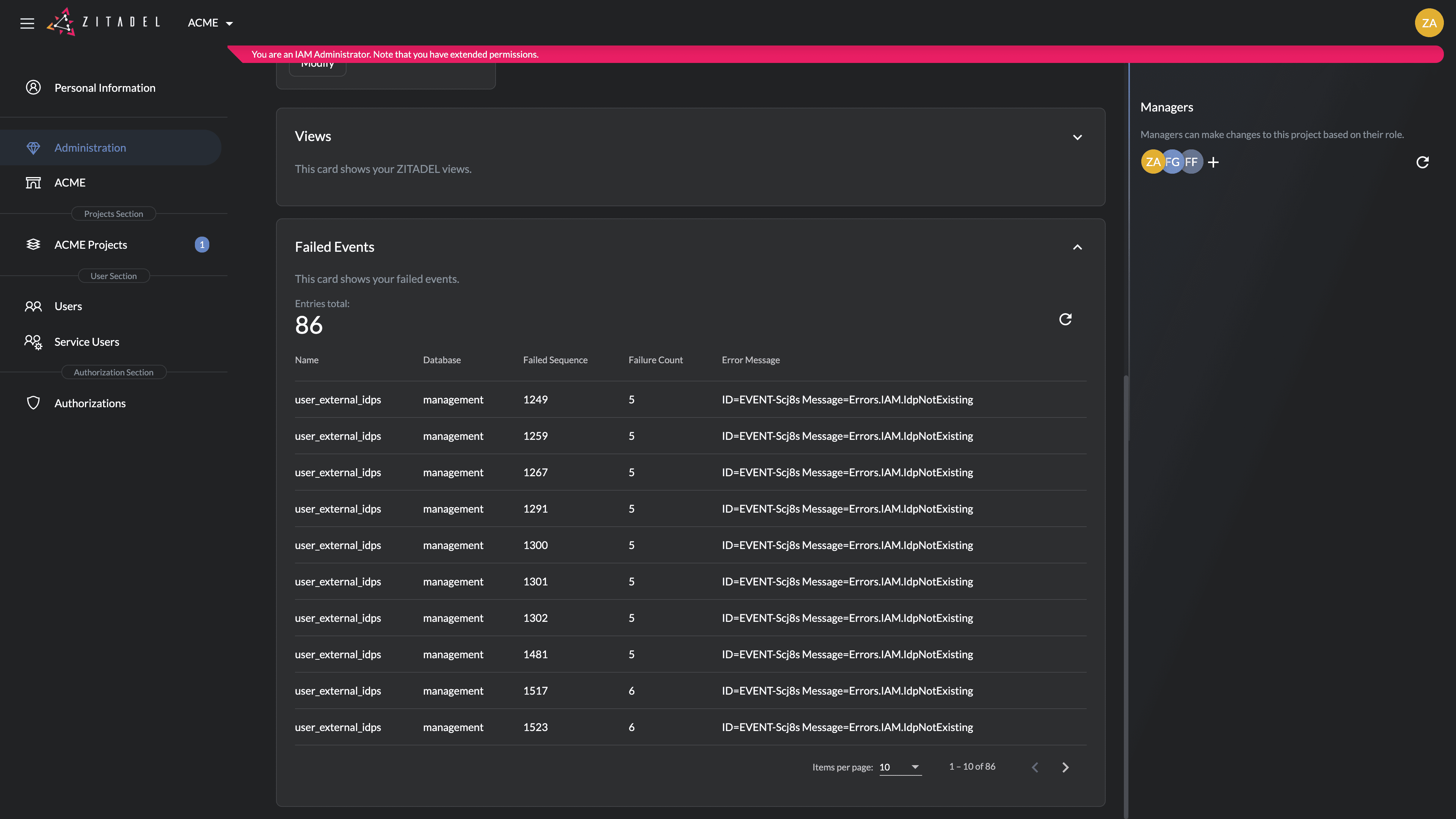Open the ACME organization dropdown

[x=210, y=23]
